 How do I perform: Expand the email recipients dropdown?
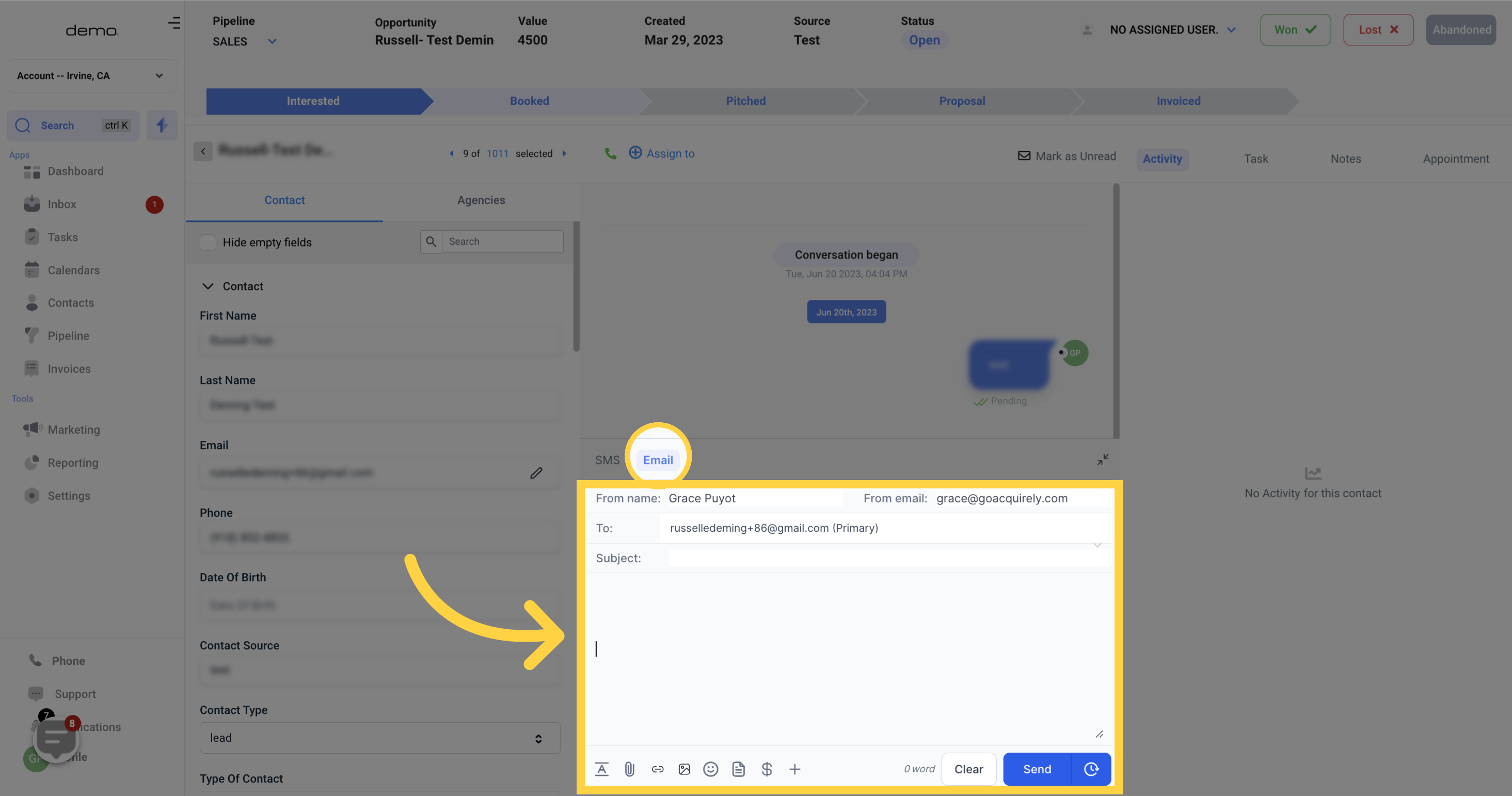click(1097, 545)
